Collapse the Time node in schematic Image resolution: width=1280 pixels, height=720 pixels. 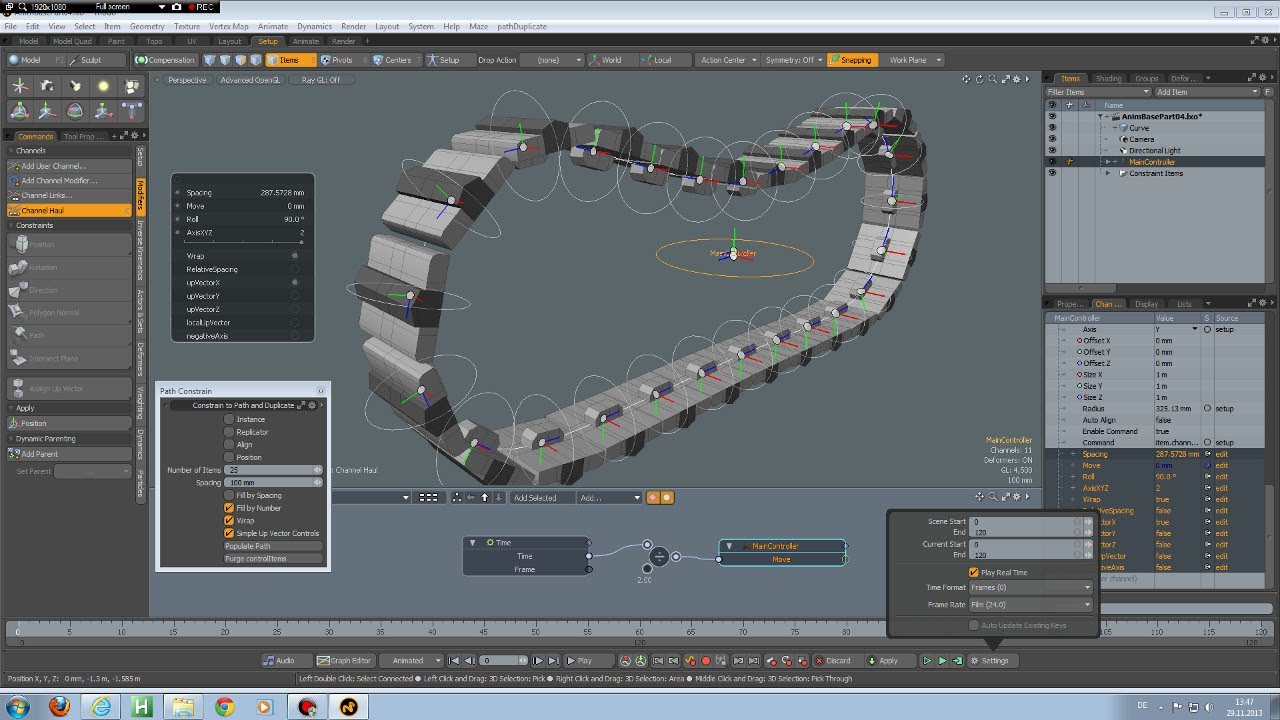pyautogui.click(x=473, y=543)
